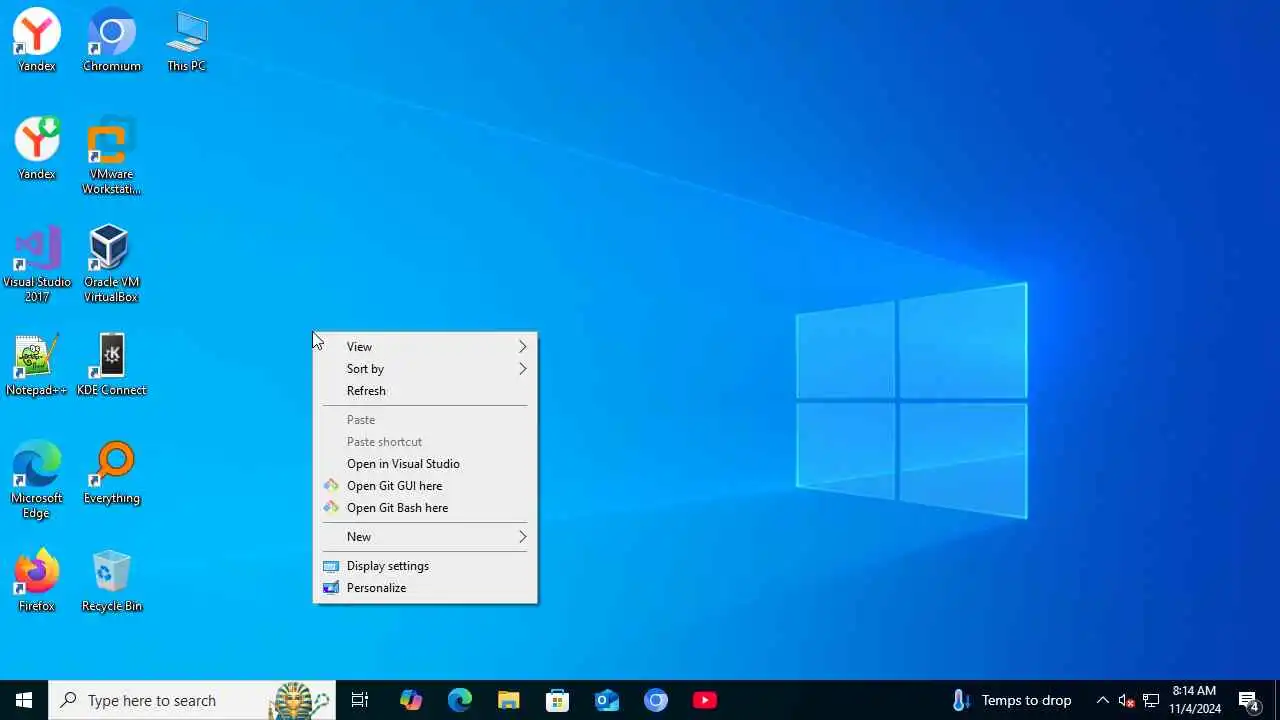Viewport: 1280px width, 720px height.
Task: Choose Personalize in the context menu
Action: [425, 588]
